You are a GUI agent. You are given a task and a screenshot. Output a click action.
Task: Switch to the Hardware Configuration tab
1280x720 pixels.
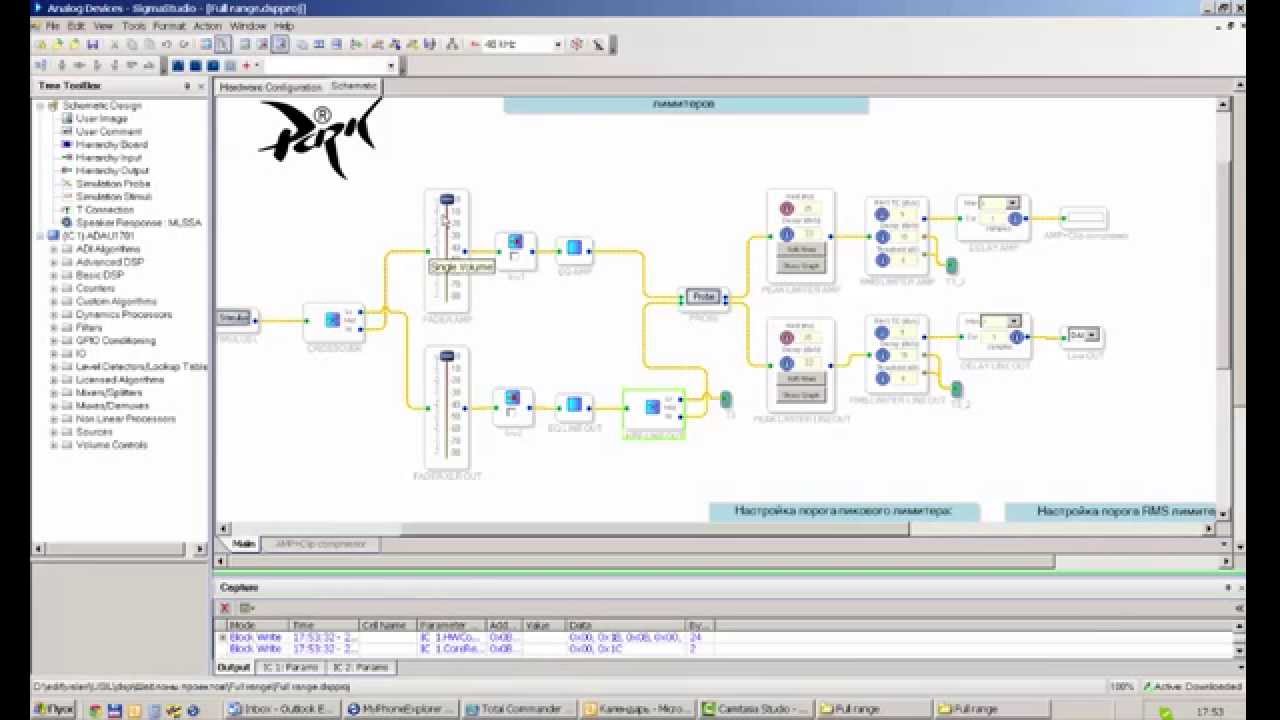271,87
